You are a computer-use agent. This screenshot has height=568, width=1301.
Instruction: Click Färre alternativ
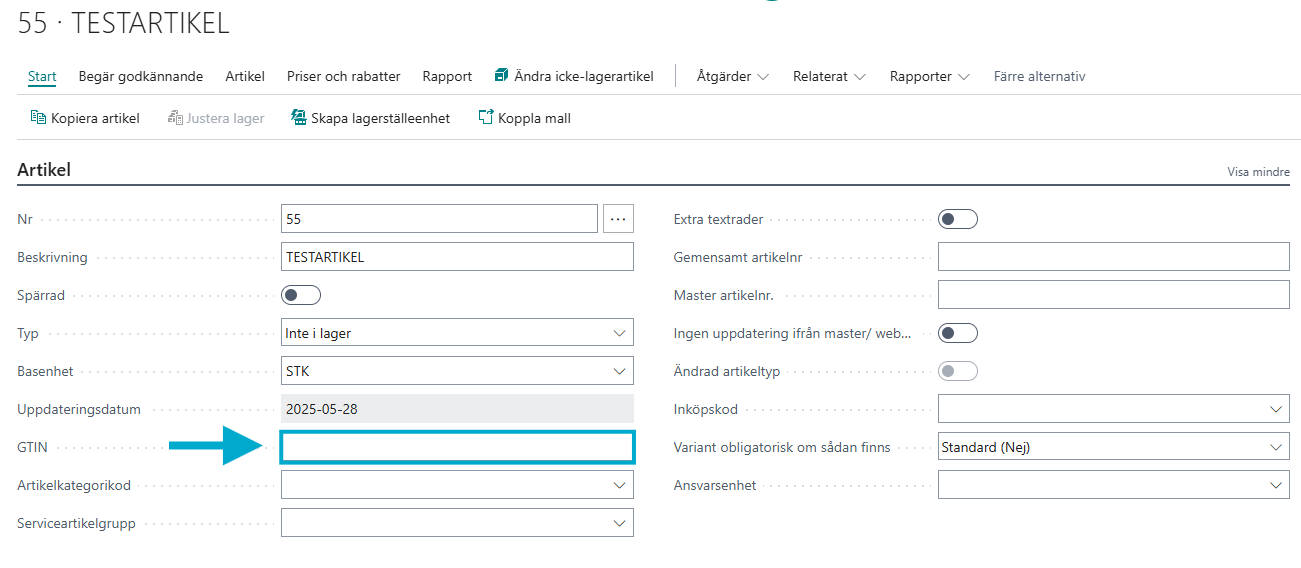click(1039, 76)
